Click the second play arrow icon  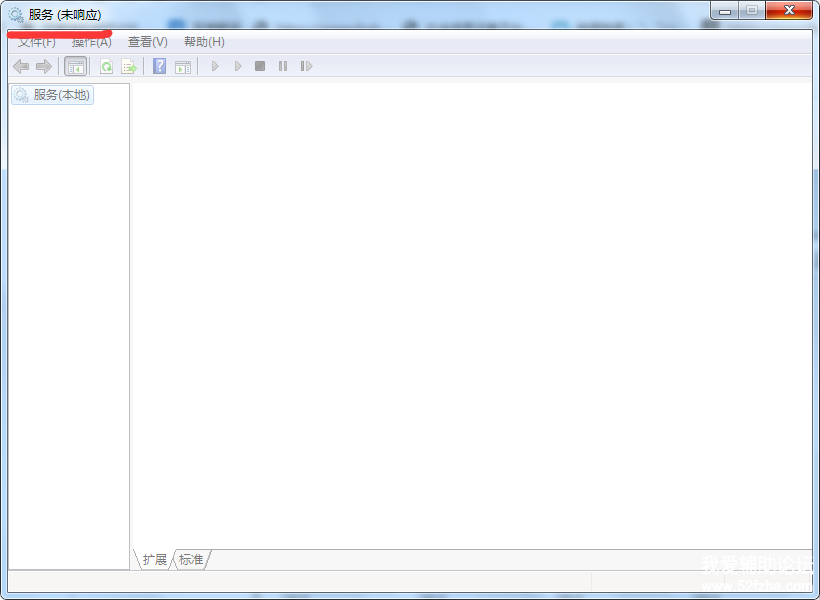[x=237, y=66]
